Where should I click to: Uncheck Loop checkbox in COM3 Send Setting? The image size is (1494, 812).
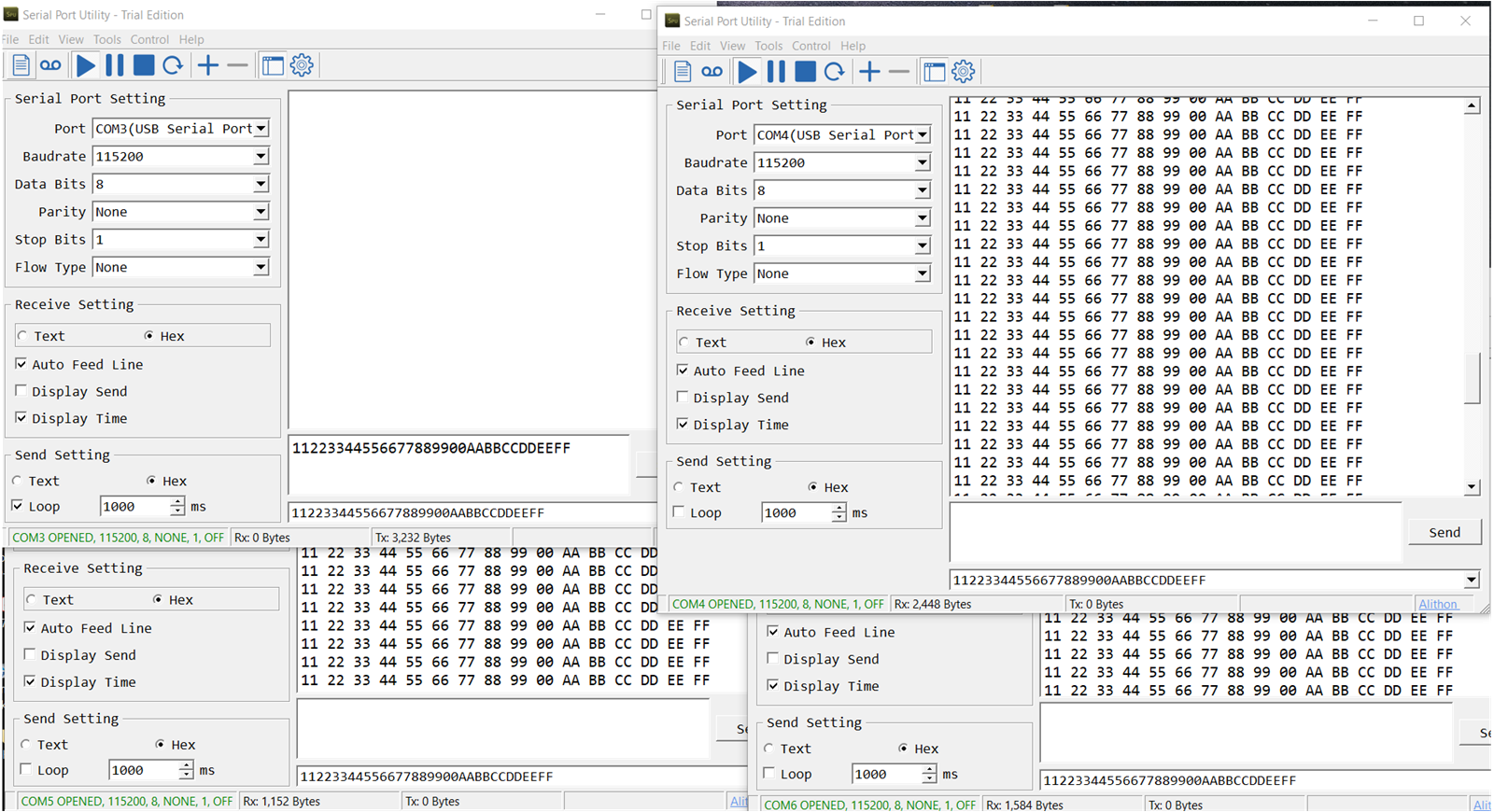[18, 506]
